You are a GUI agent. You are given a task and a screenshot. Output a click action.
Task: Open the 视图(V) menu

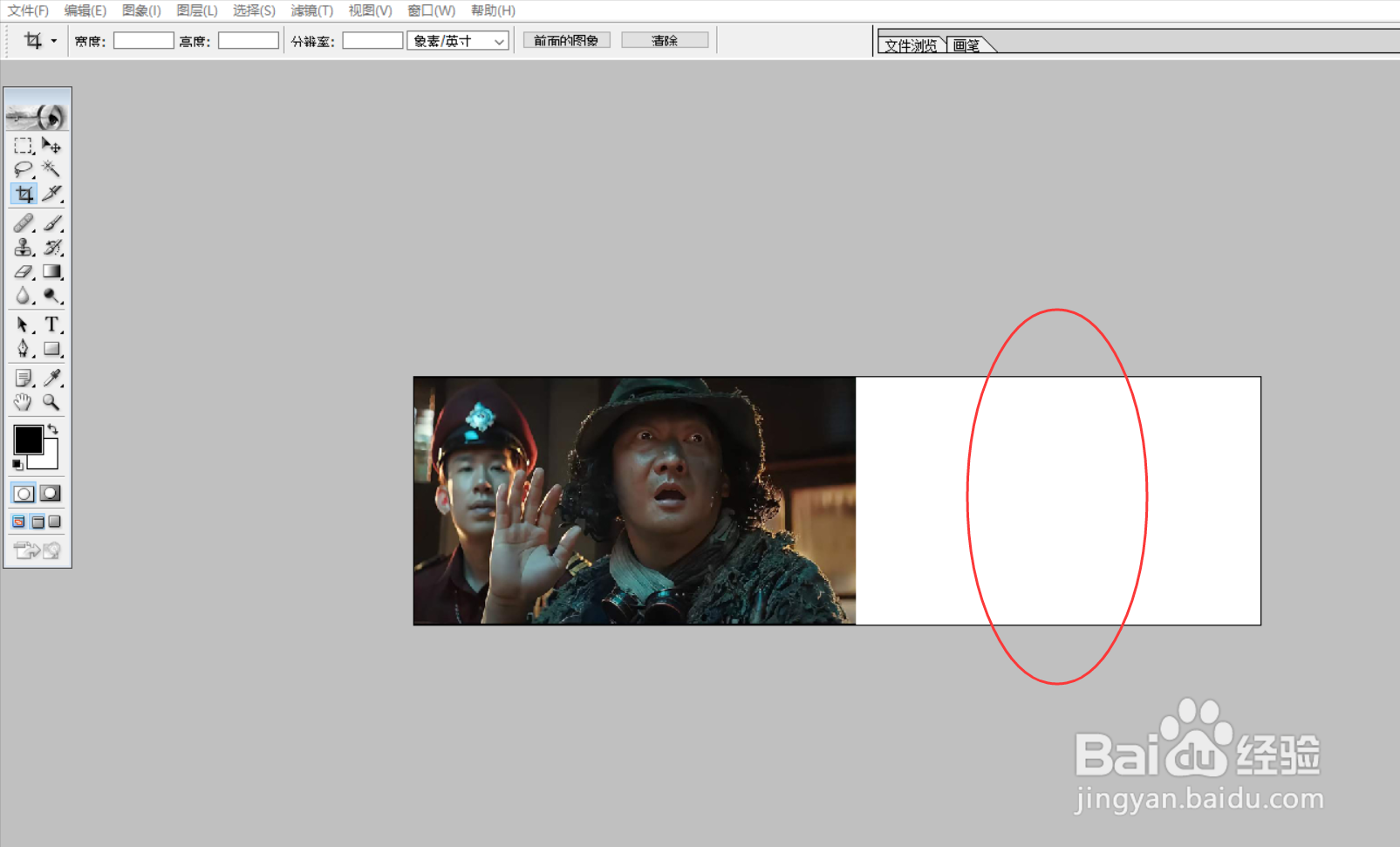pos(370,10)
